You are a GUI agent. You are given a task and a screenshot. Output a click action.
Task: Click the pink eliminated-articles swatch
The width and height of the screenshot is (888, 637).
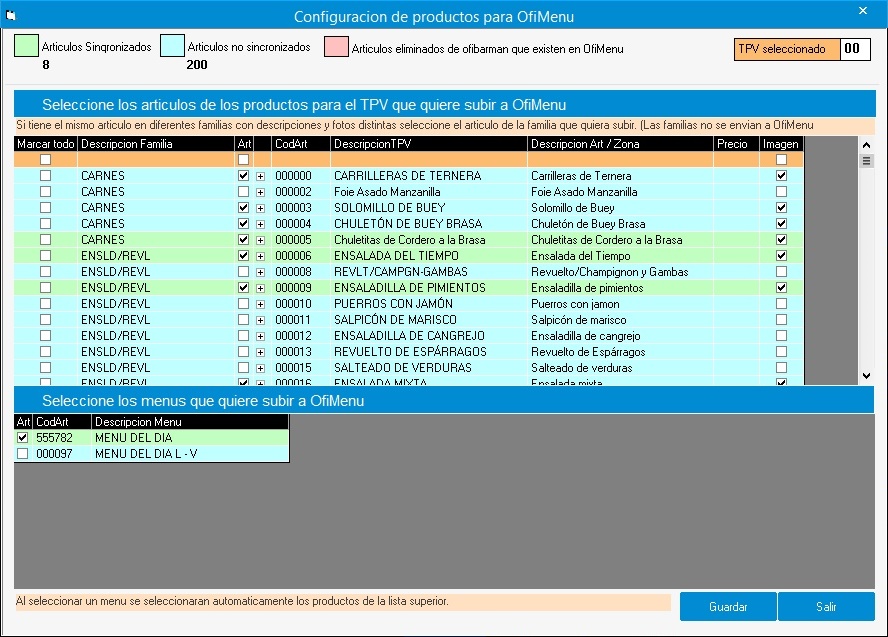[336, 46]
